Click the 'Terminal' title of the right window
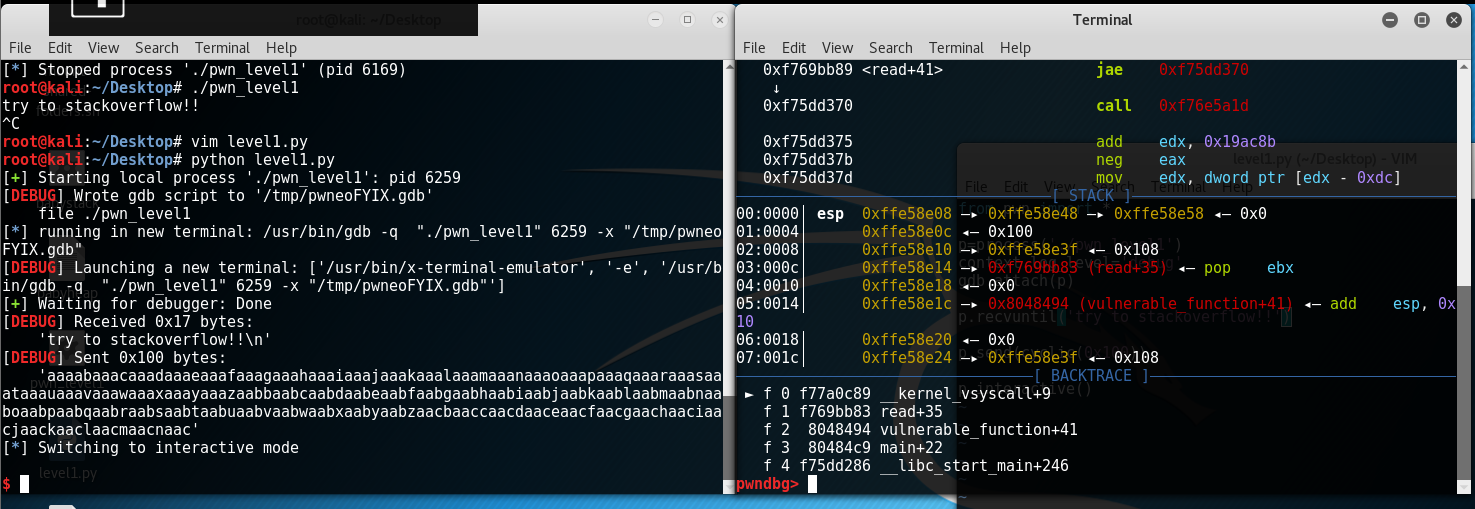The image size is (1475, 509). point(1104,20)
